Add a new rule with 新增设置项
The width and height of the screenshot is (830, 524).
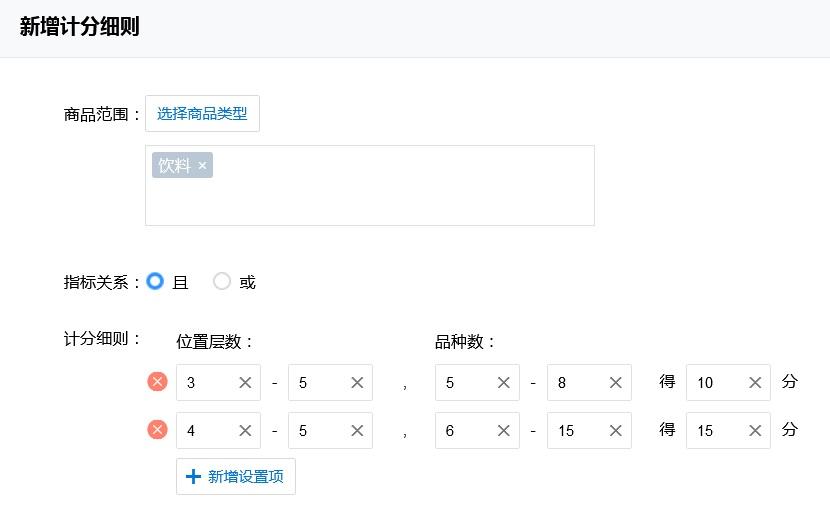(x=236, y=476)
